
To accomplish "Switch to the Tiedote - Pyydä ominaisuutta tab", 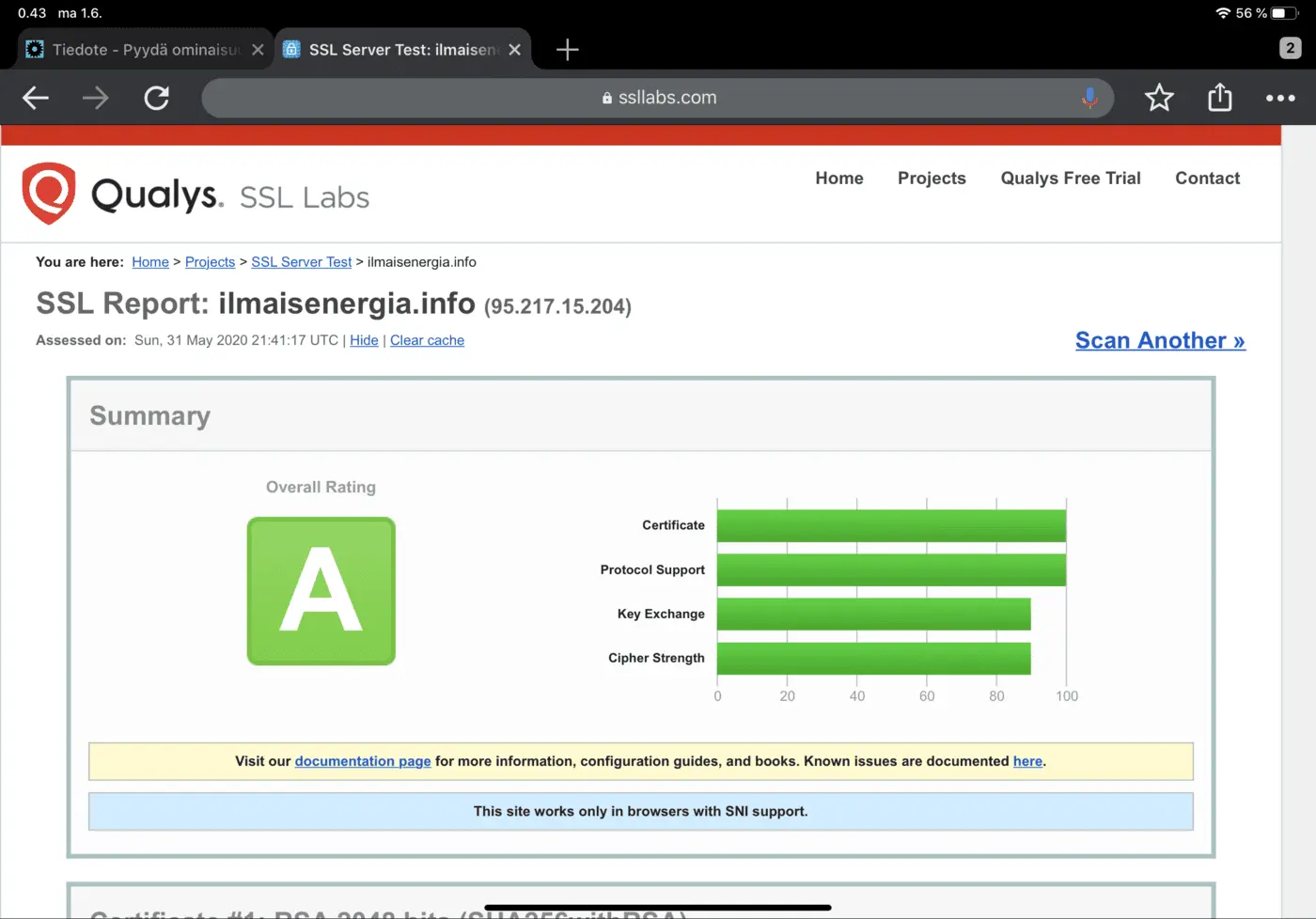I will (145, 50).
